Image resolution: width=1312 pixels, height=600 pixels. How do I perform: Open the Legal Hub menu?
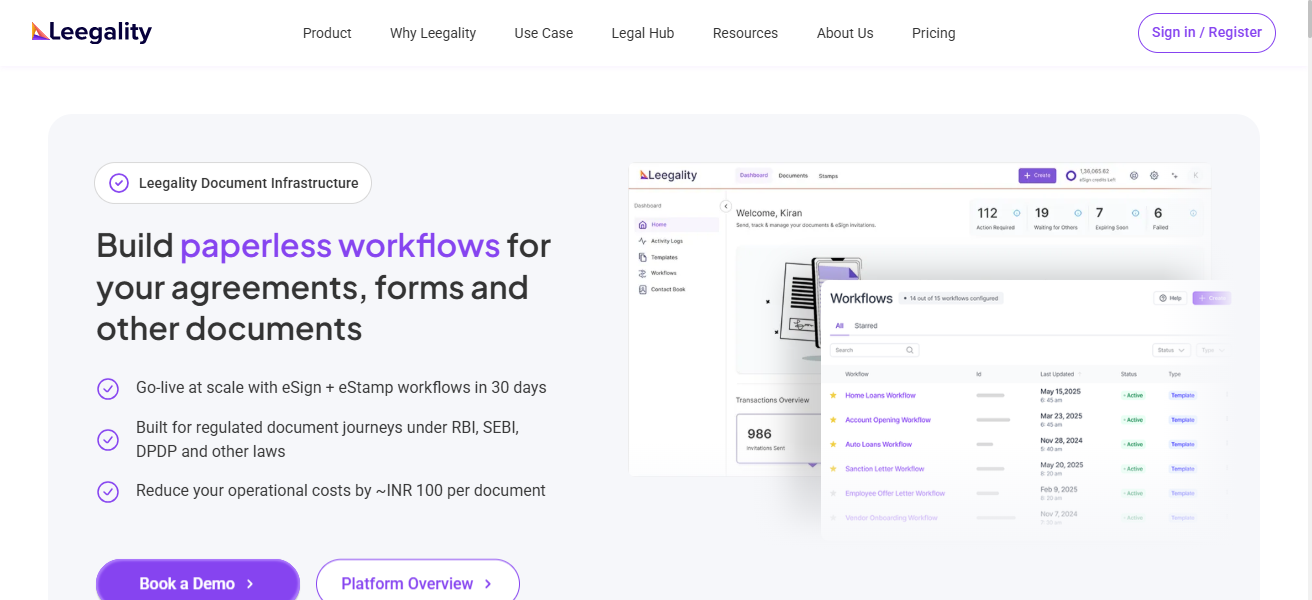click(x=643, y=33)
